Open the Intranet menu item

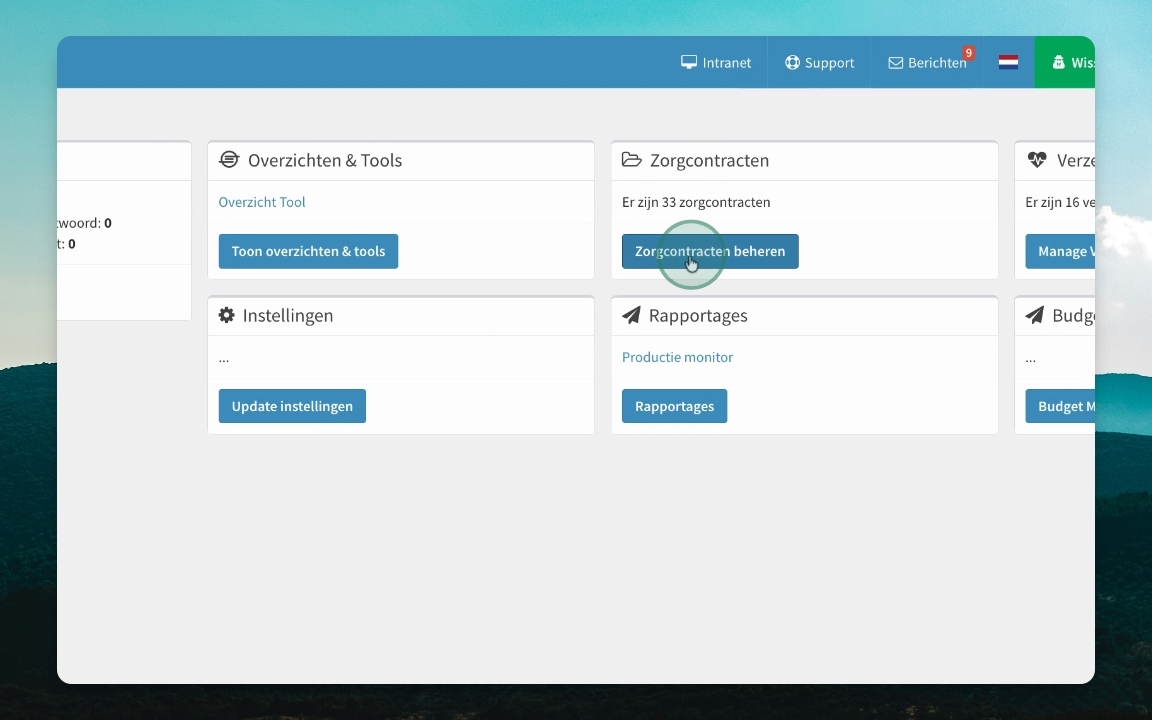[716, 62]
